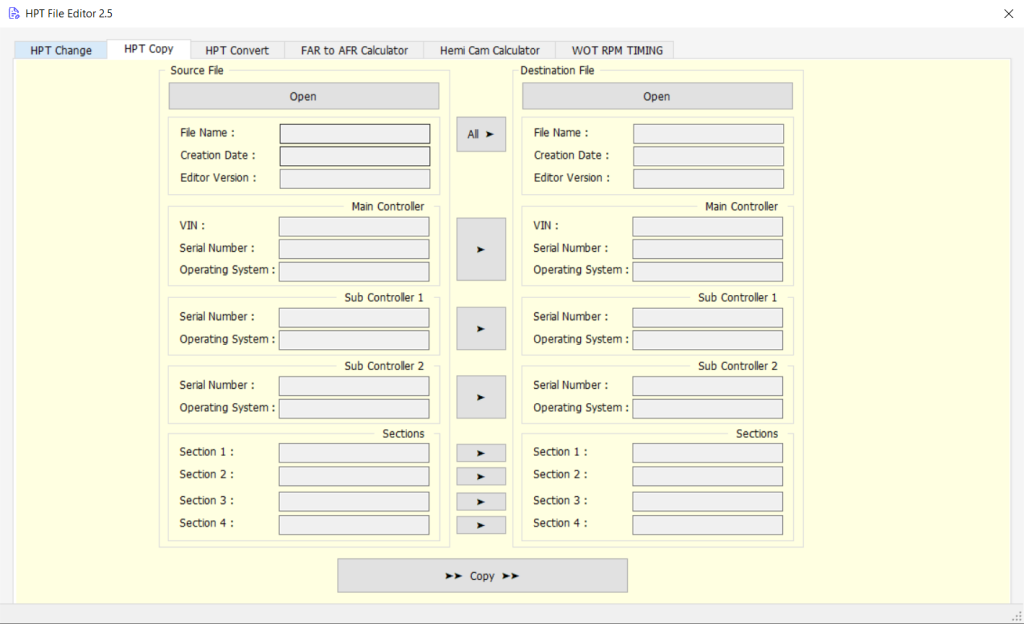Click the Sub Controller 1 copy arrow
Image resolution: width=1024 pixels, height=624 pixels.
481,328
